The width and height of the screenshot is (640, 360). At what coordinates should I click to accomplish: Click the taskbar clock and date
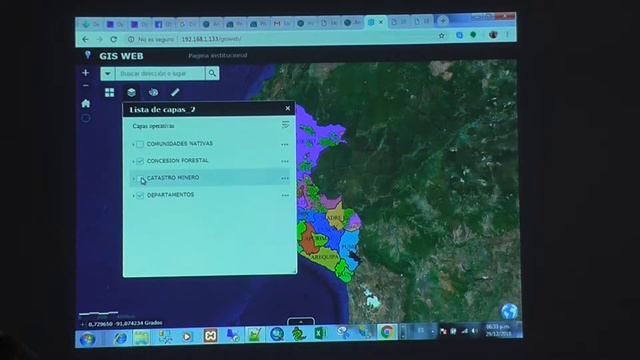[498, 330]
